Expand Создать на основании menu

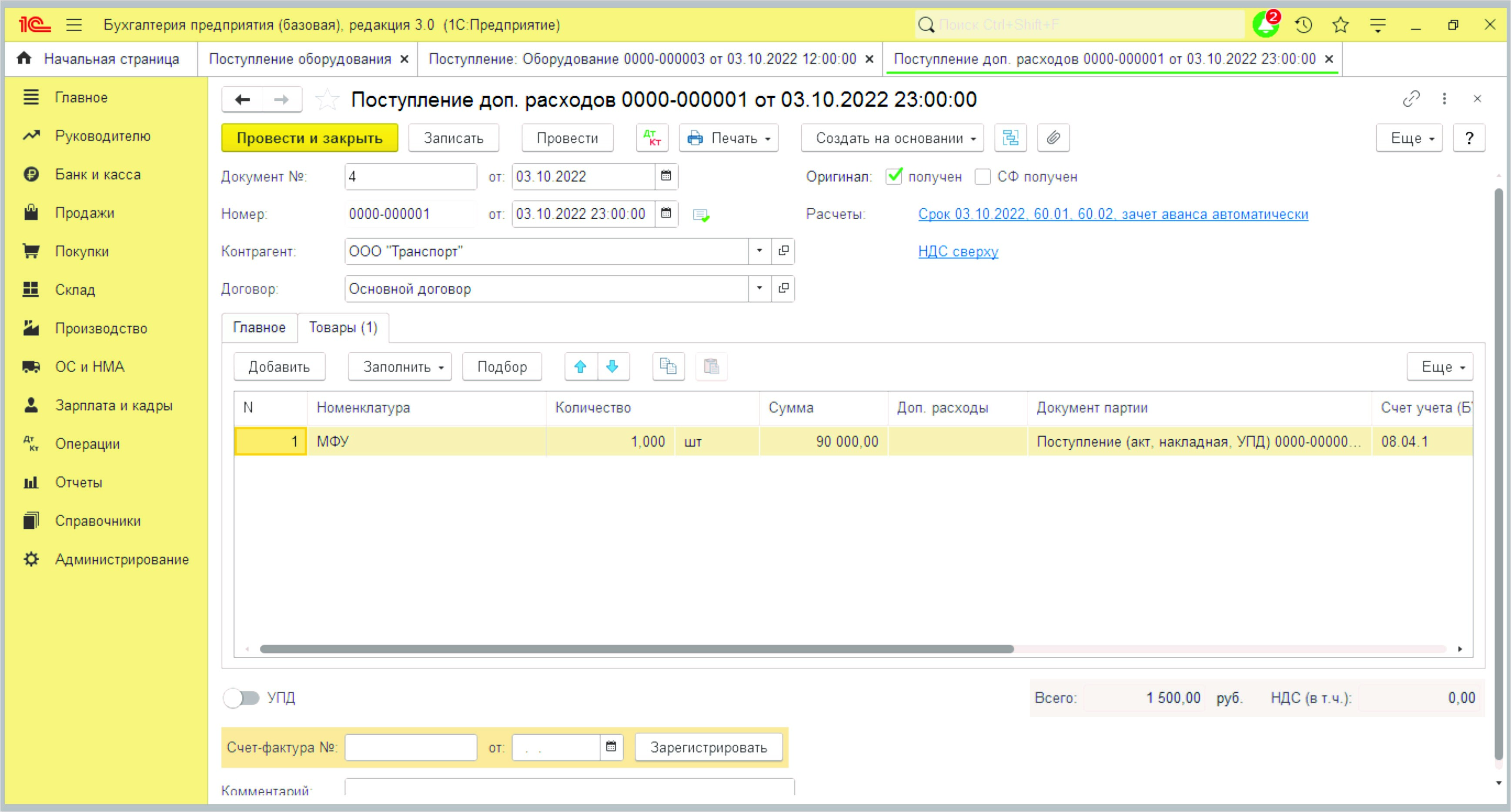892,138
